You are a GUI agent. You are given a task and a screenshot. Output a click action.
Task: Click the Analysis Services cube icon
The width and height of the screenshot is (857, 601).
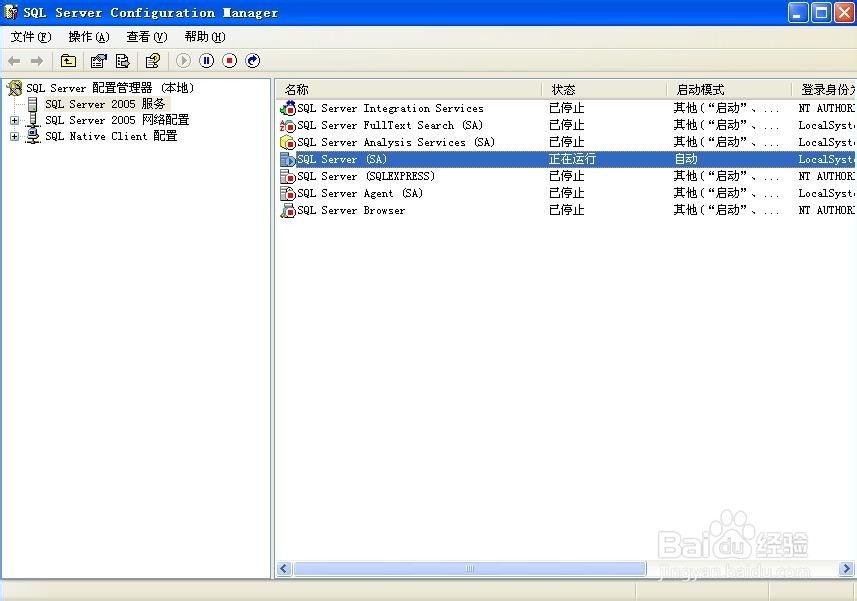287,143
